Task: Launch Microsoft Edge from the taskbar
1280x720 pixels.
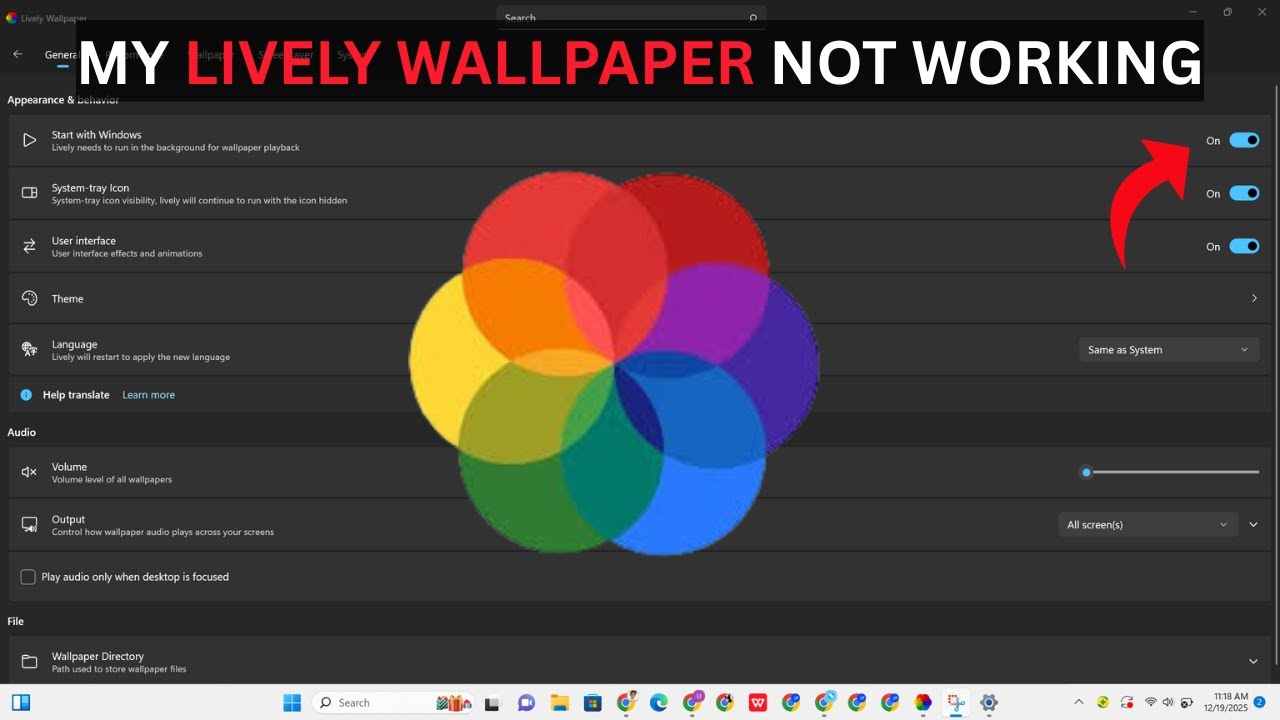Action: pyautogui.click(x=658, y=703)
